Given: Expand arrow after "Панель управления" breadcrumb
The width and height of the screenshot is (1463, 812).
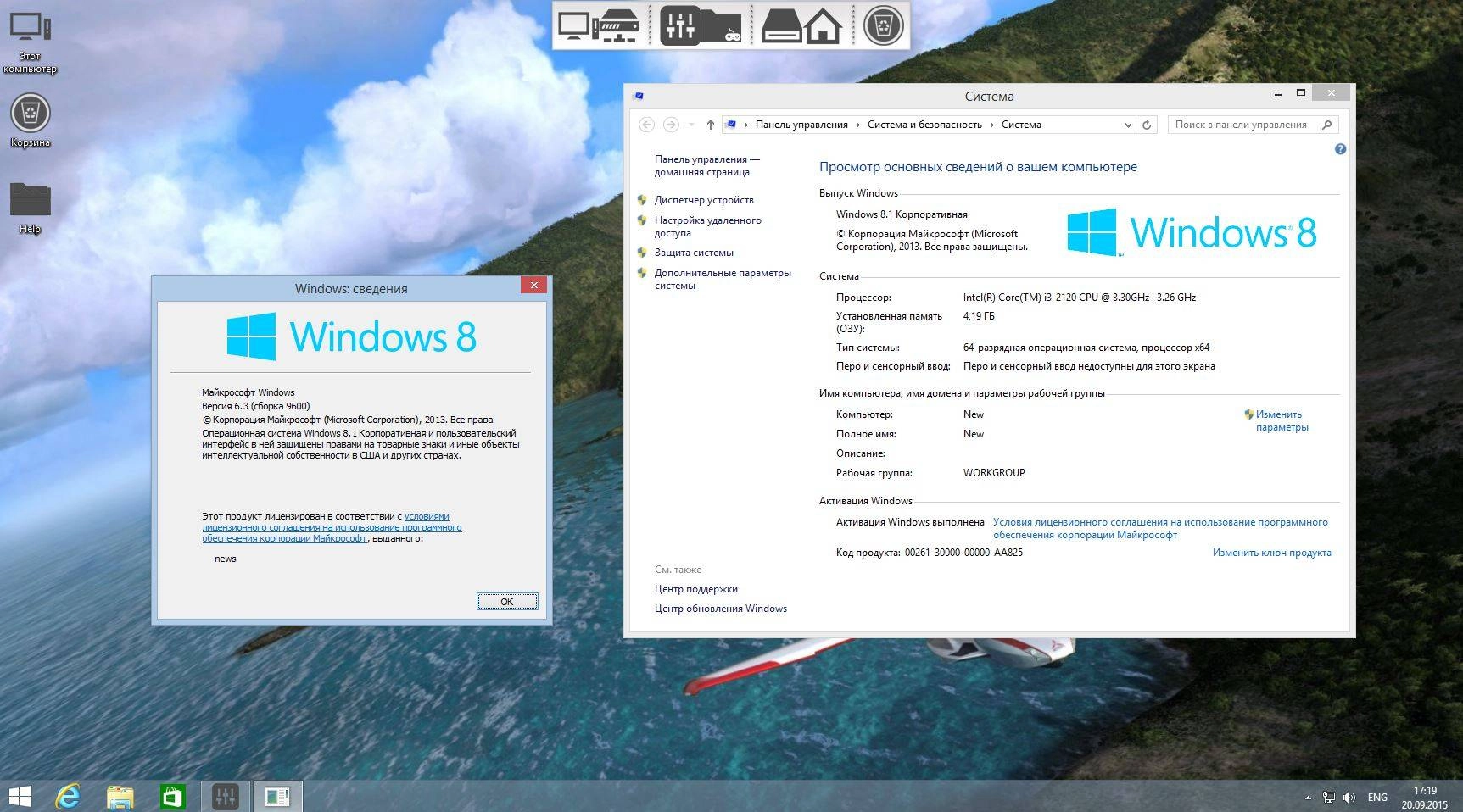Looking at the screenshot, I should 857,125.
